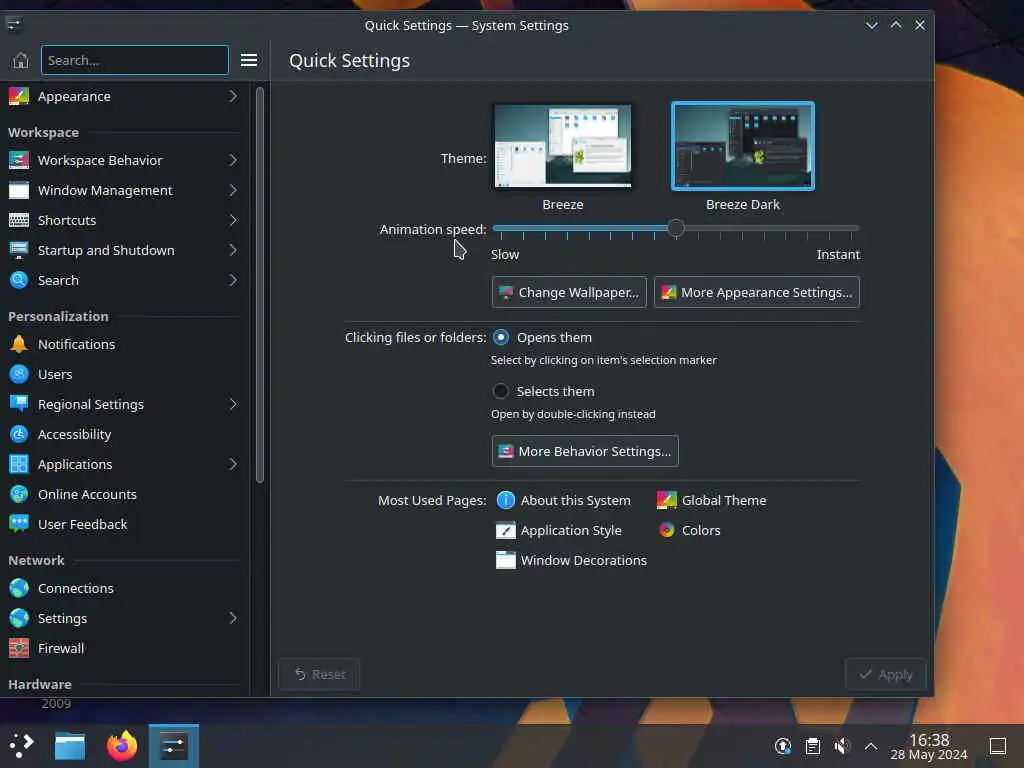Open the hamburger menu next to the search field

point(249,60)
